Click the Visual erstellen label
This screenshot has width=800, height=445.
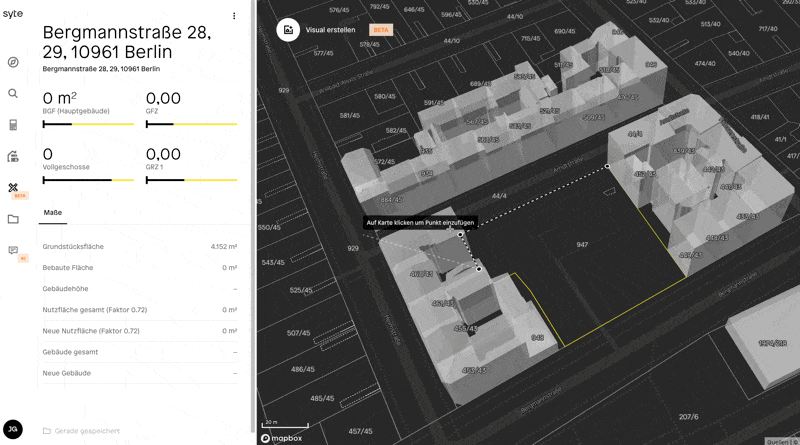(330, 30)
